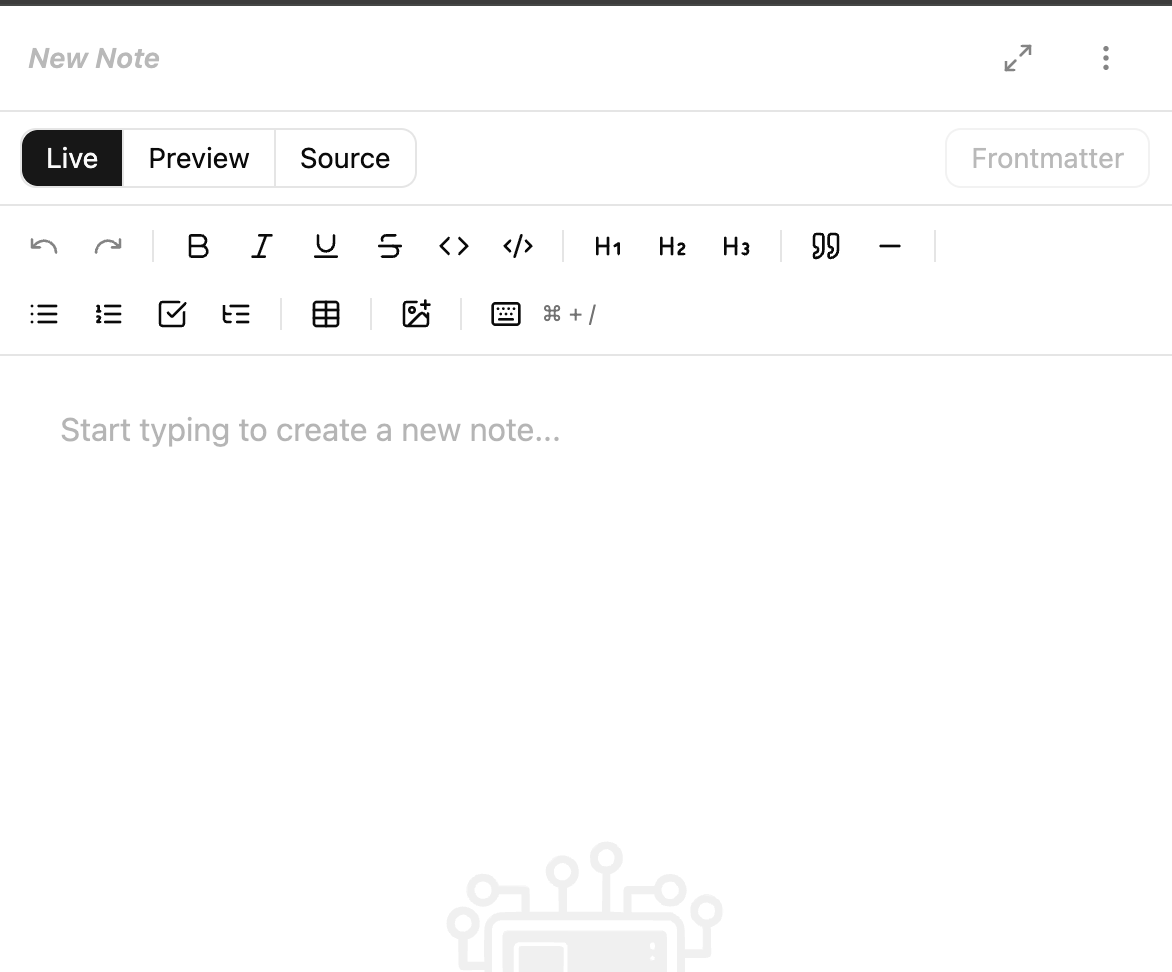Image resolution: width=1172 pixels, height=972 pixels.
Task: Redo the last action
Action: click(x=108, y=246)
